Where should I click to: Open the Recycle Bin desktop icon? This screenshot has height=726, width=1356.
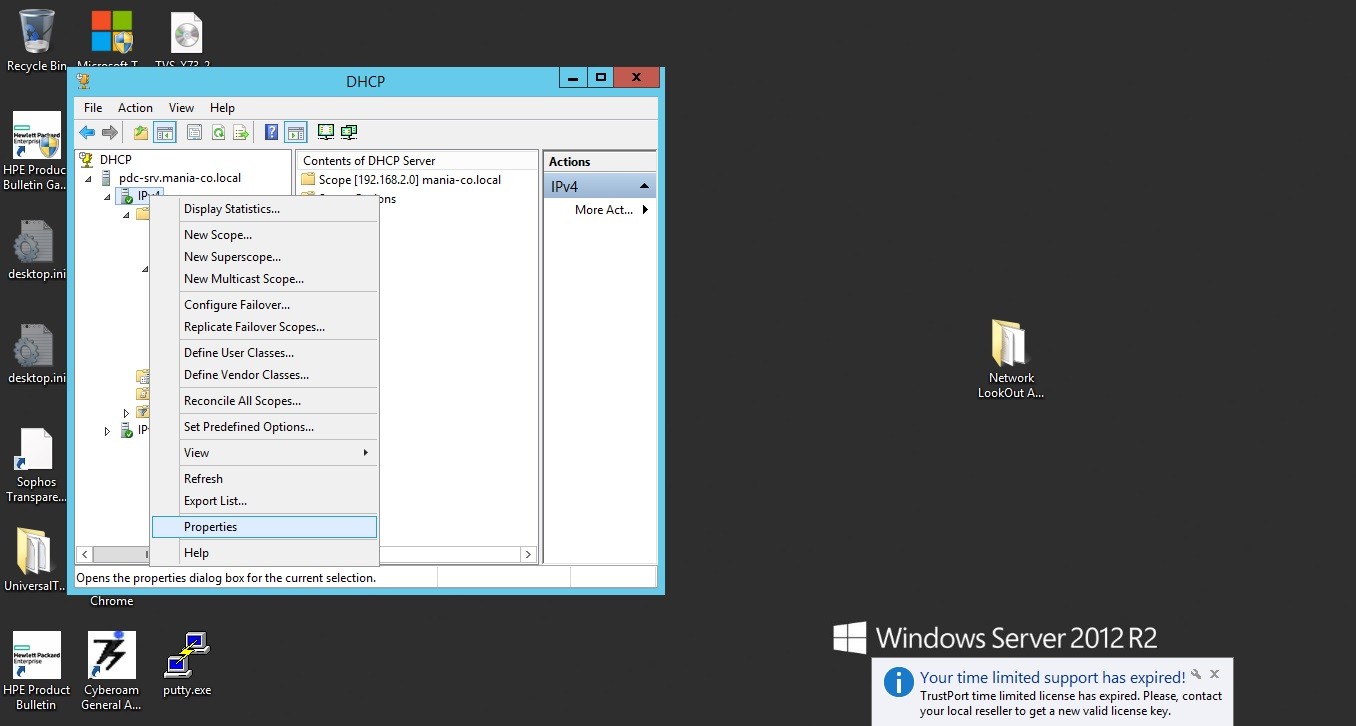click(37, 41)
